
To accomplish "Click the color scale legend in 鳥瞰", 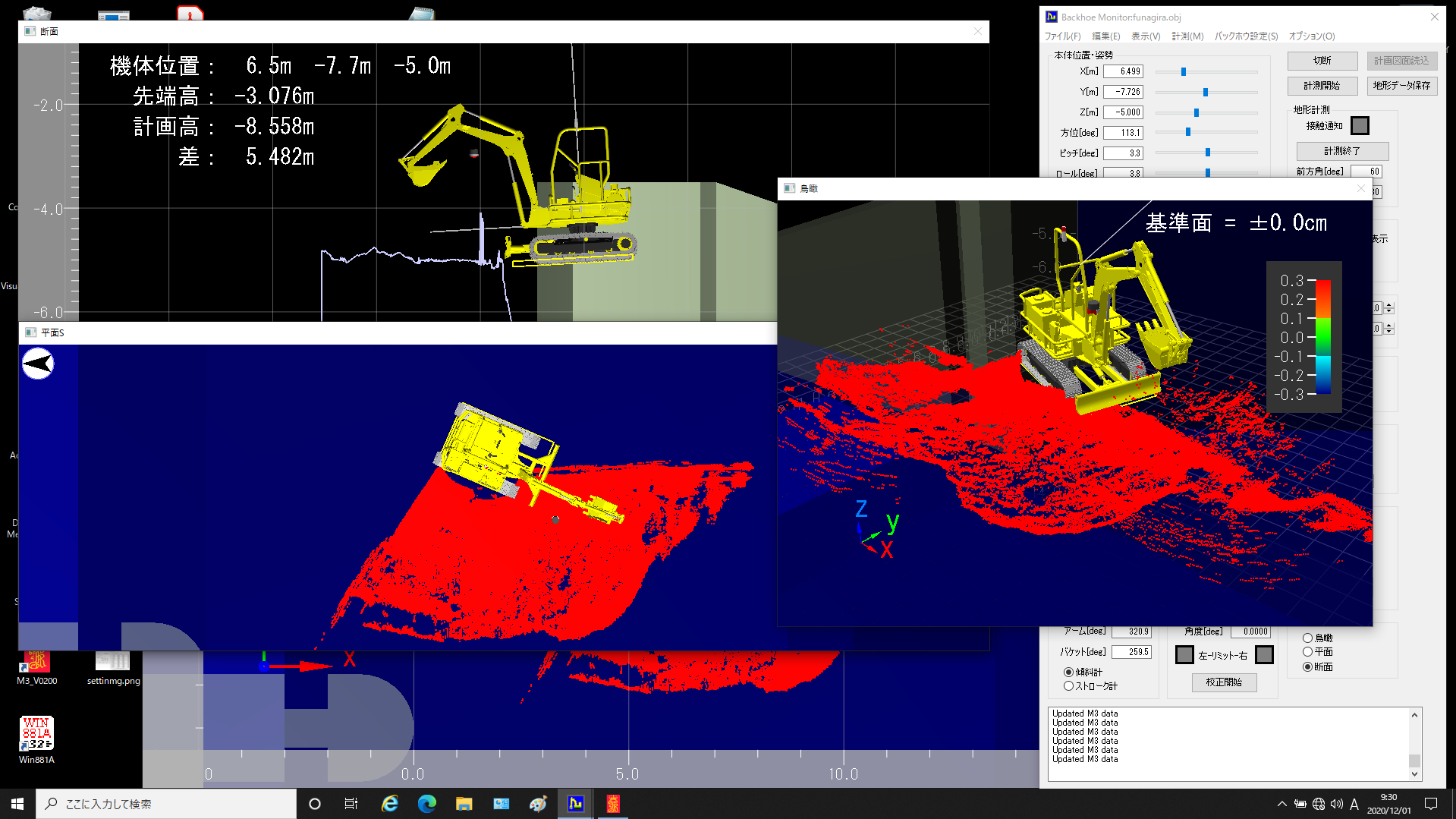I will 1304,337.
